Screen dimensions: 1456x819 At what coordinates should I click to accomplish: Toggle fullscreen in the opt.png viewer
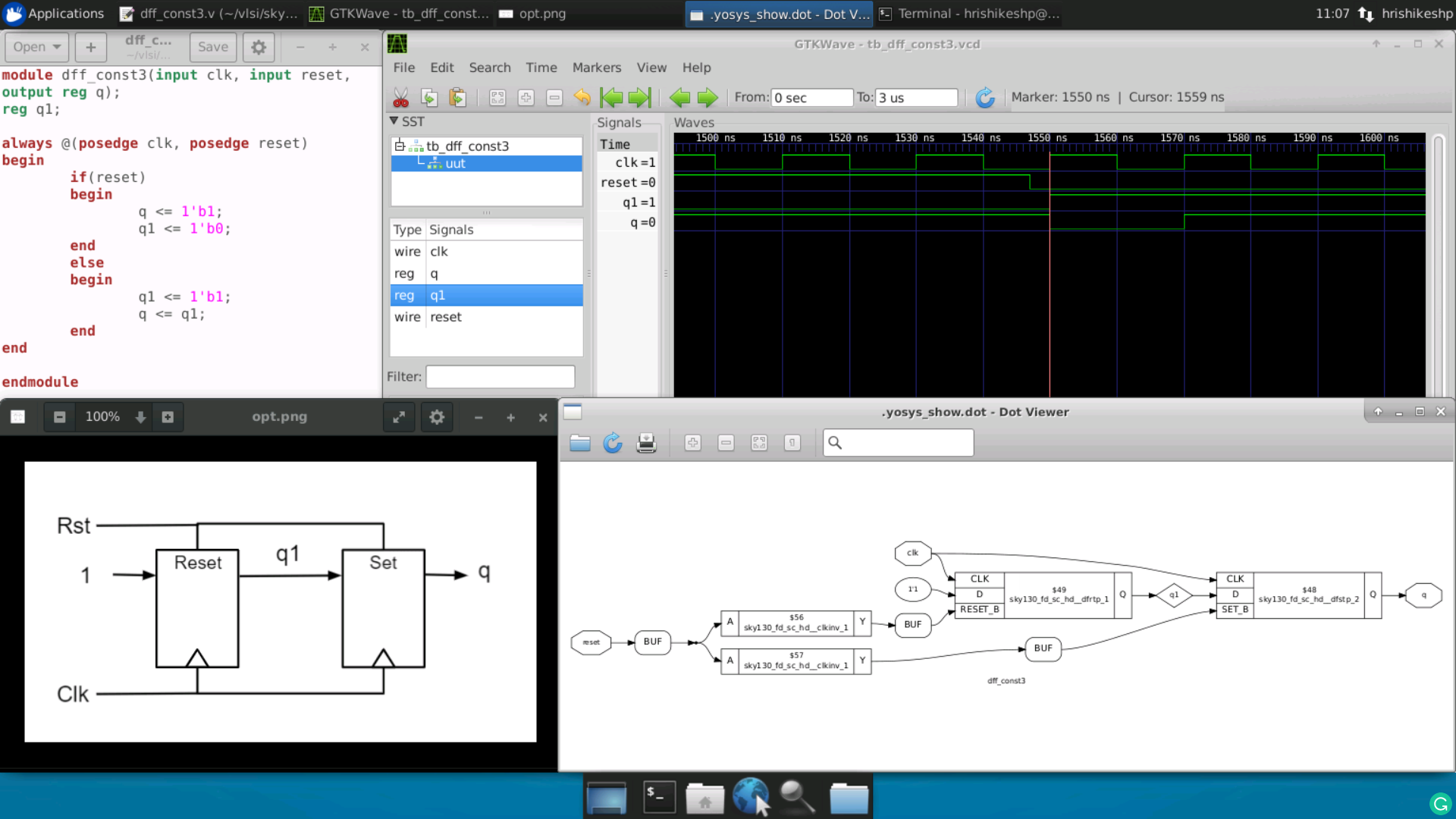pos(399,417)
